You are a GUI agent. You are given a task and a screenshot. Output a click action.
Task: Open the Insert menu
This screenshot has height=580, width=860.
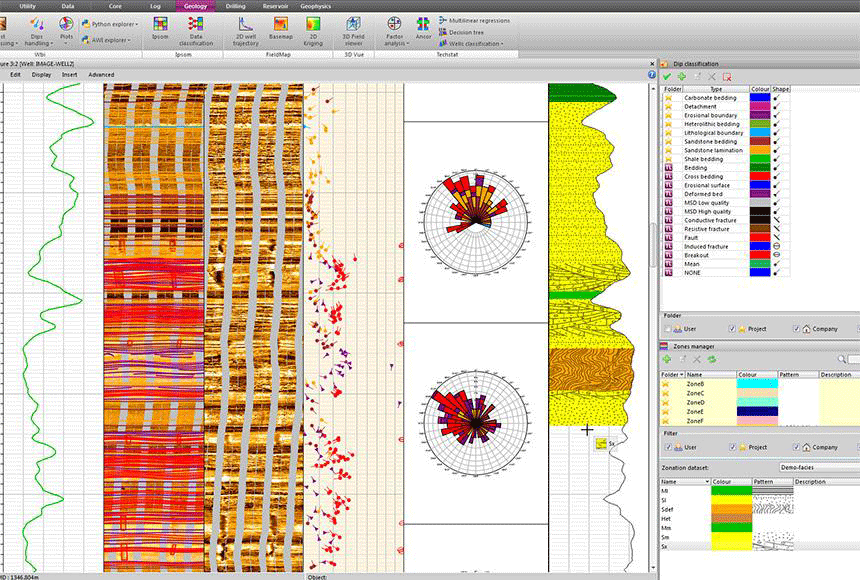coord(70,75)
